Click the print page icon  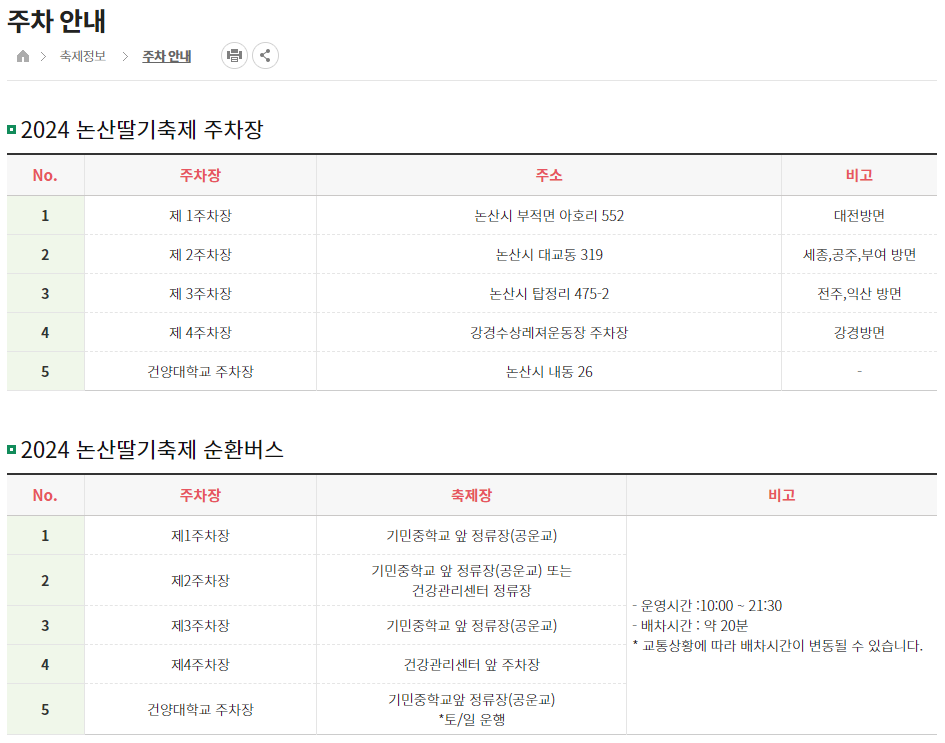coord(234,56)
